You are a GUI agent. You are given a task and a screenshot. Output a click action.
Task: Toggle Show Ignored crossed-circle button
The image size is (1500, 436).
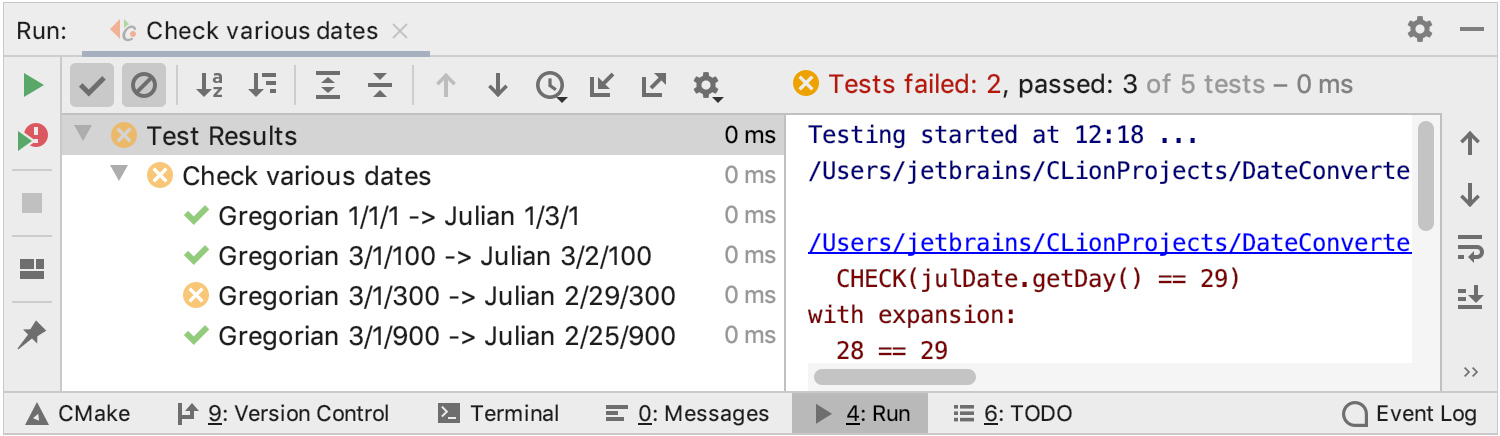144,86
